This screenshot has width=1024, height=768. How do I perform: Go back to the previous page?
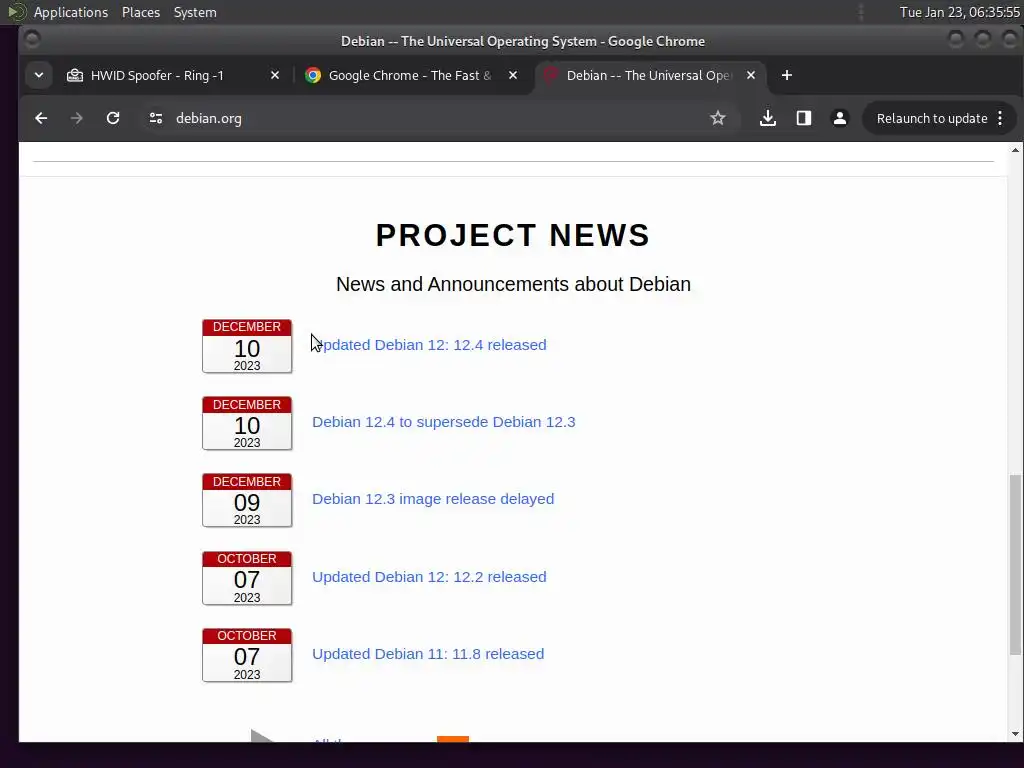pos(41,118)
